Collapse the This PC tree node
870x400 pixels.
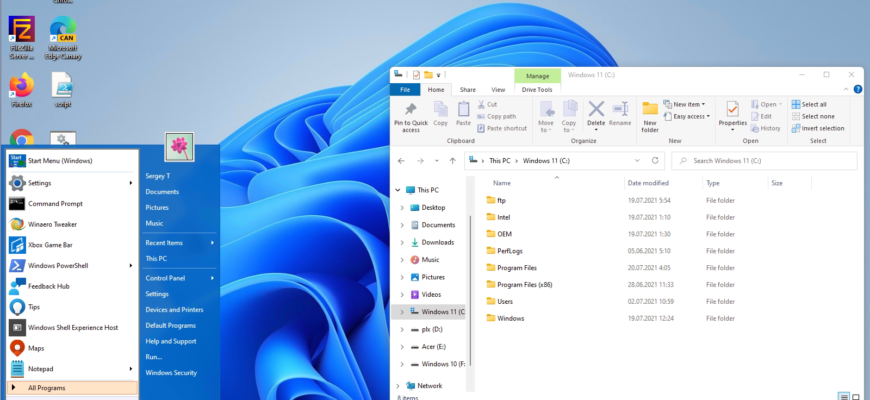point(398,190)
